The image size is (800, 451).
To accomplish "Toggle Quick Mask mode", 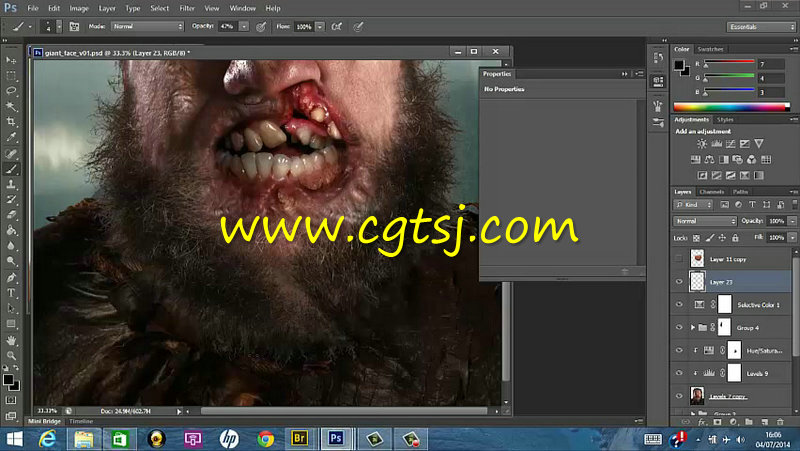I will (x=11, y=400).
